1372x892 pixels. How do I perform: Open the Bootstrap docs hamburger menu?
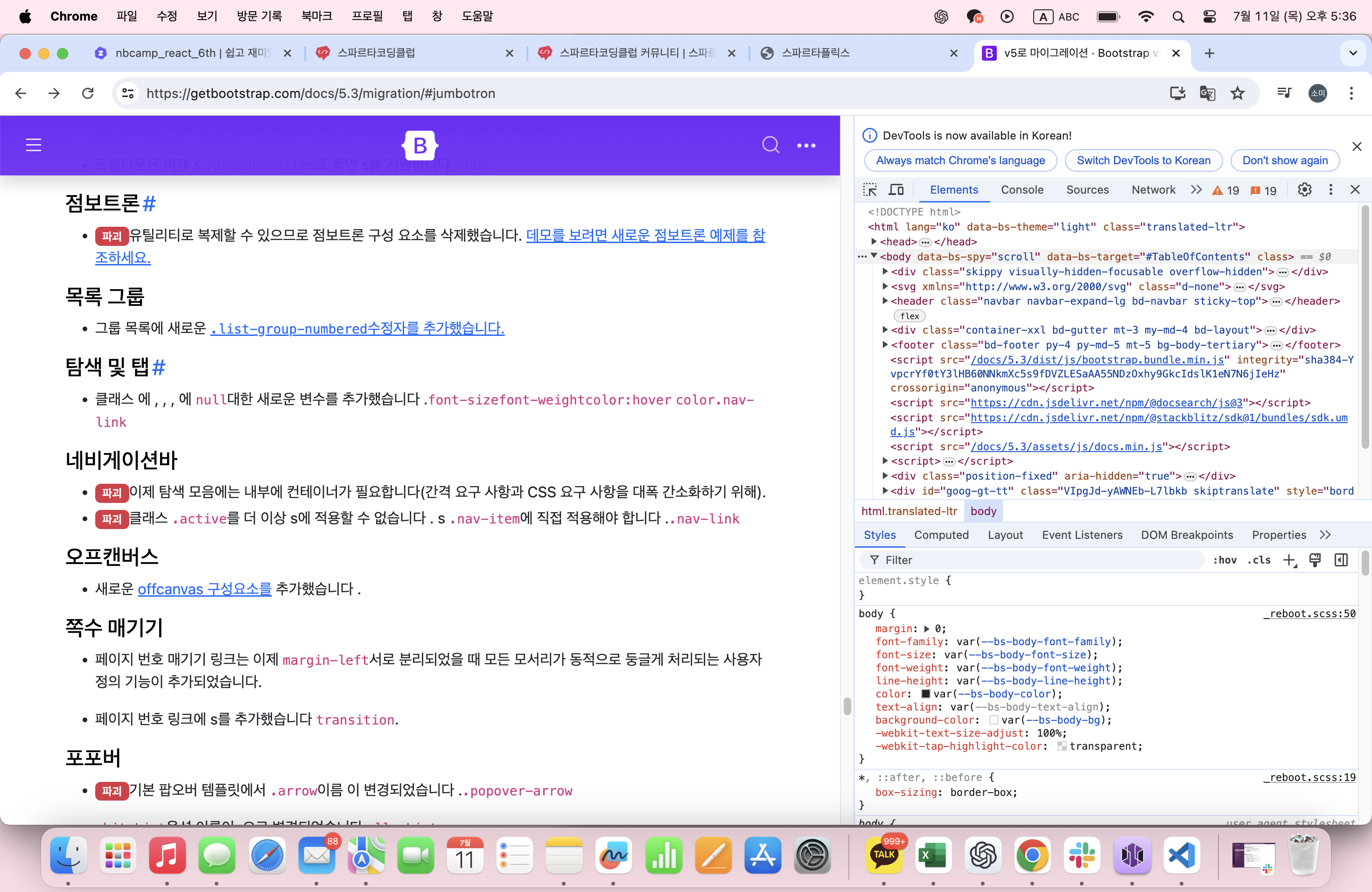(x=34, y=145)
